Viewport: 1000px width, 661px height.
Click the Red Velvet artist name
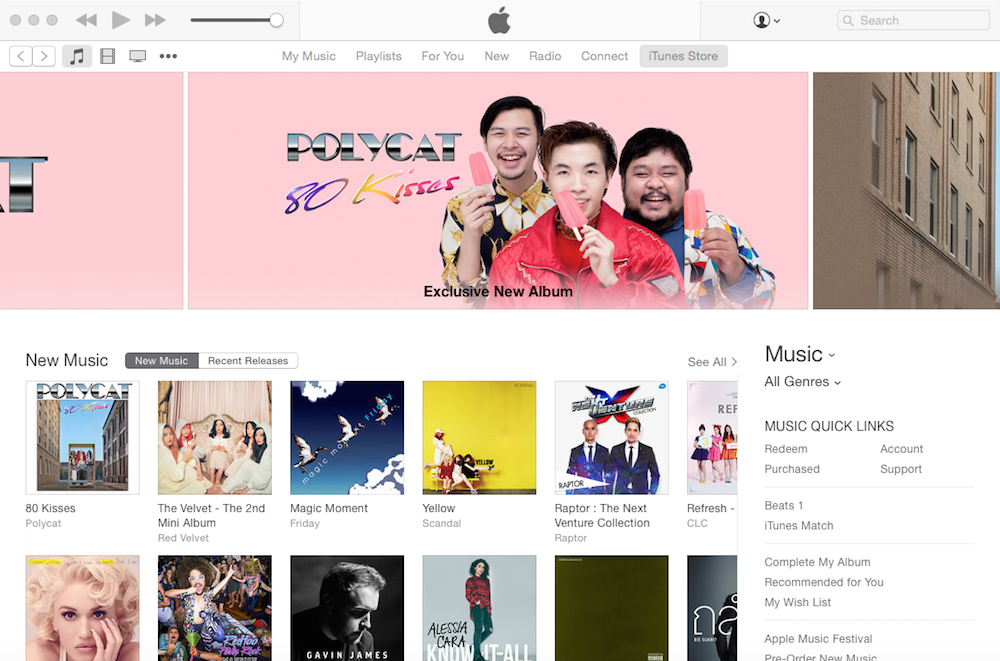(183, 538)
